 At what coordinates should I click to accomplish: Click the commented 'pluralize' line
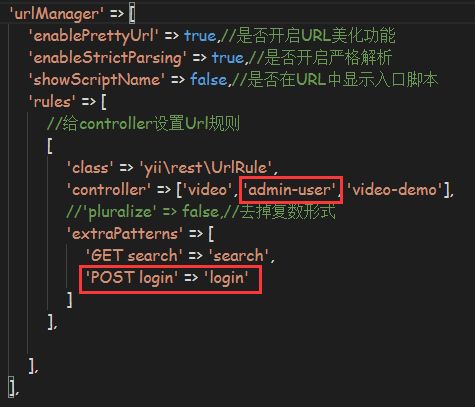click(x=201, y=212)
